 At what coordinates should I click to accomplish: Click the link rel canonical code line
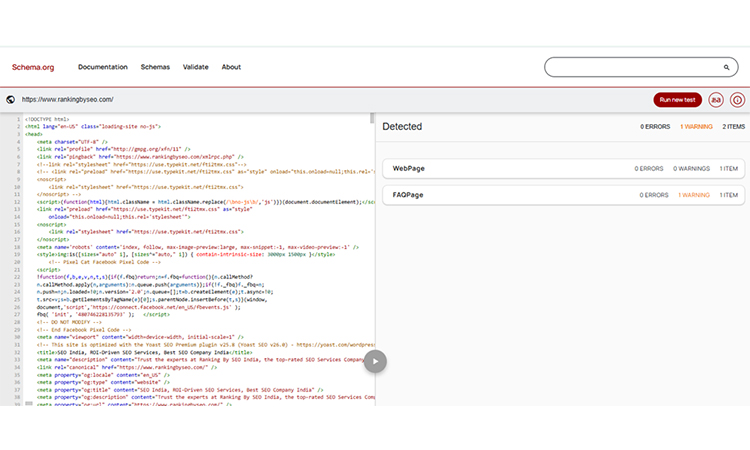click(127, 367)
